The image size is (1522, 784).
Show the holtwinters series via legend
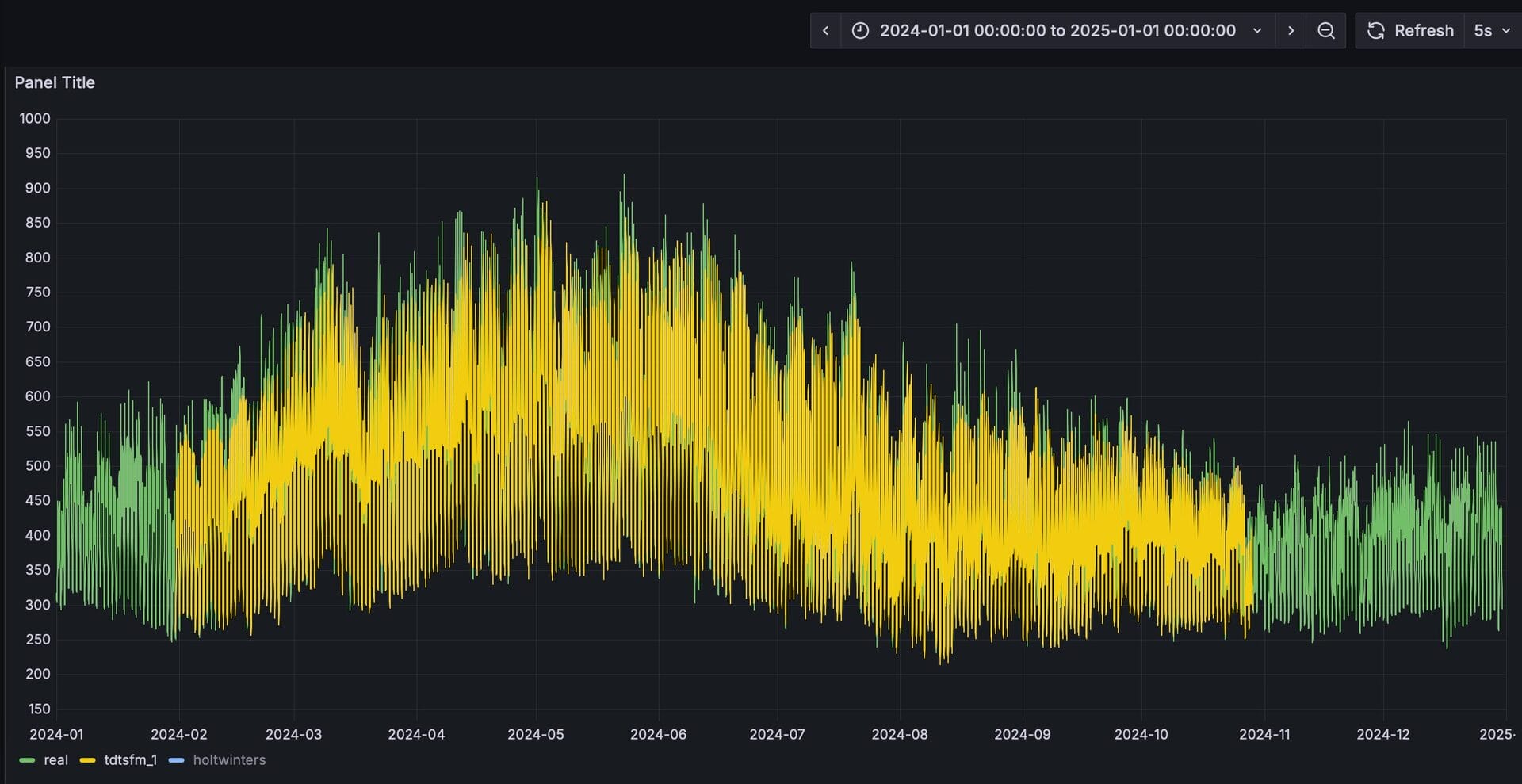tap(229, 759)
